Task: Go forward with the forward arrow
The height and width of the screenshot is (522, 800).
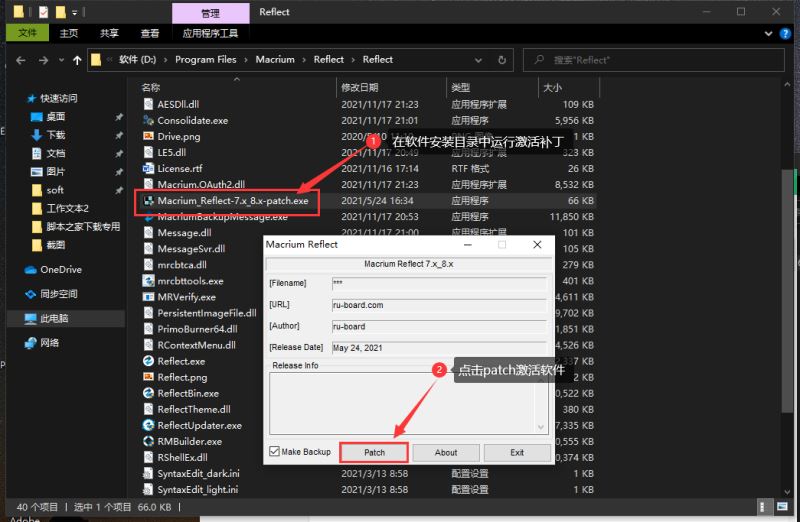Action: 43,60
